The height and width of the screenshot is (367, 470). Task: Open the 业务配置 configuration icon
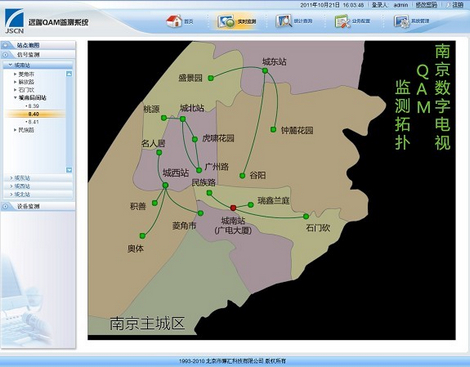tap(342, 21)
